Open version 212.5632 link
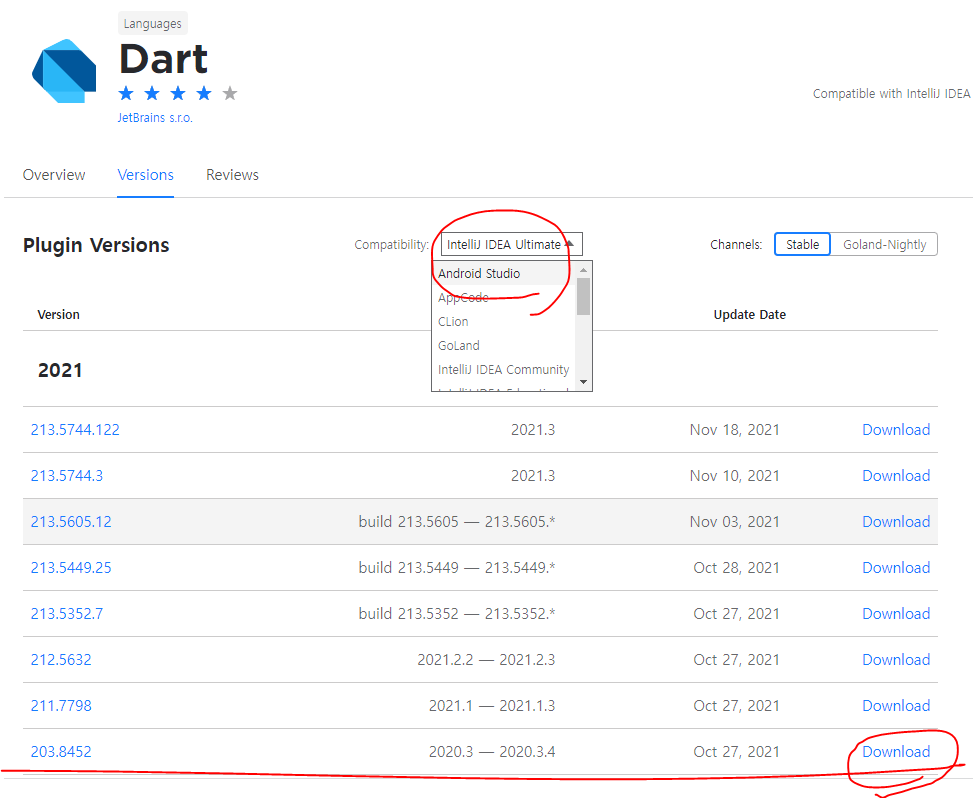The width and height of the screenshot is (973, 798). pos(61,659)
